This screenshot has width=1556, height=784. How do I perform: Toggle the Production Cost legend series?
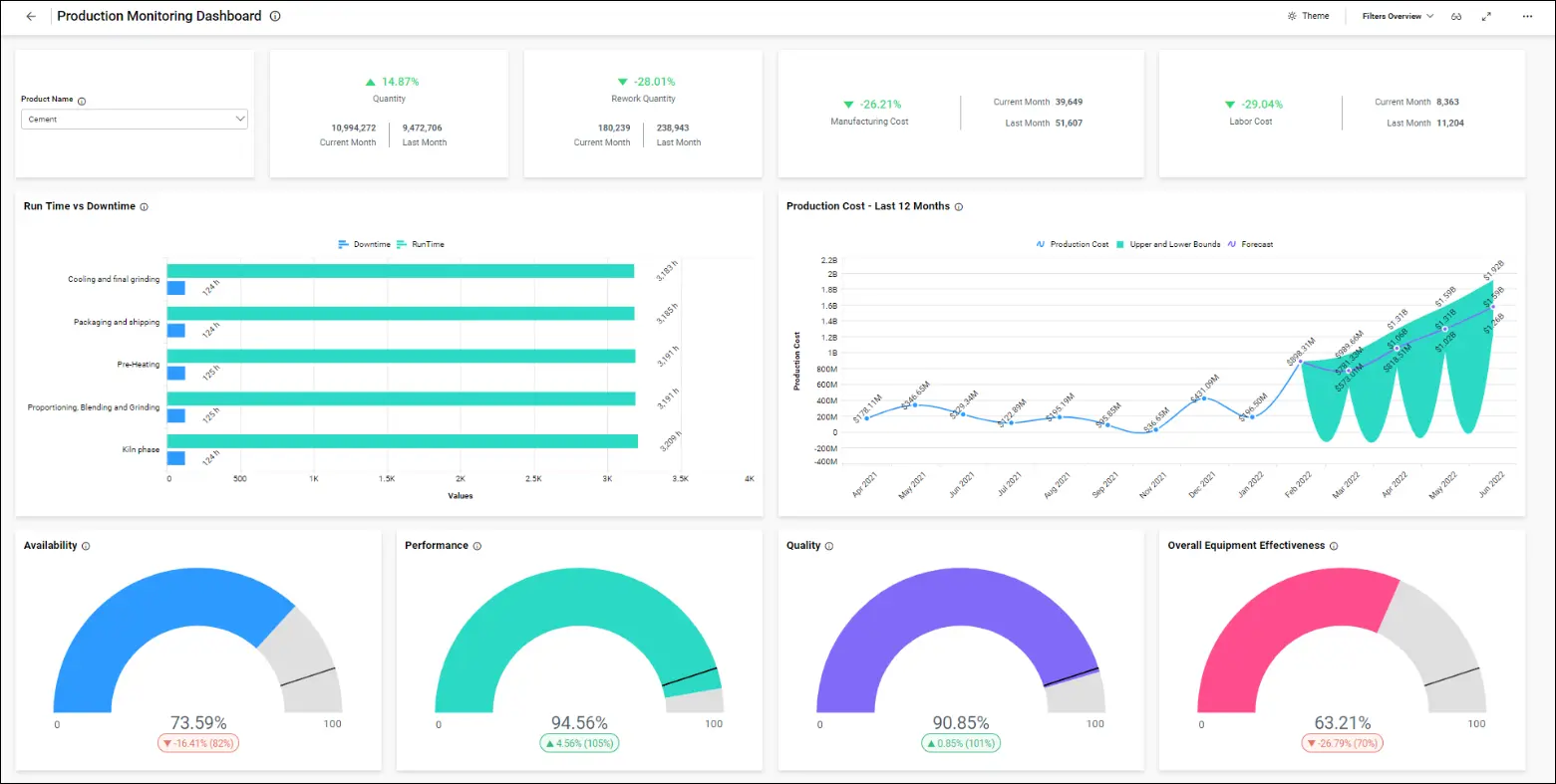pyautogui.click(x=1073, y=244)
